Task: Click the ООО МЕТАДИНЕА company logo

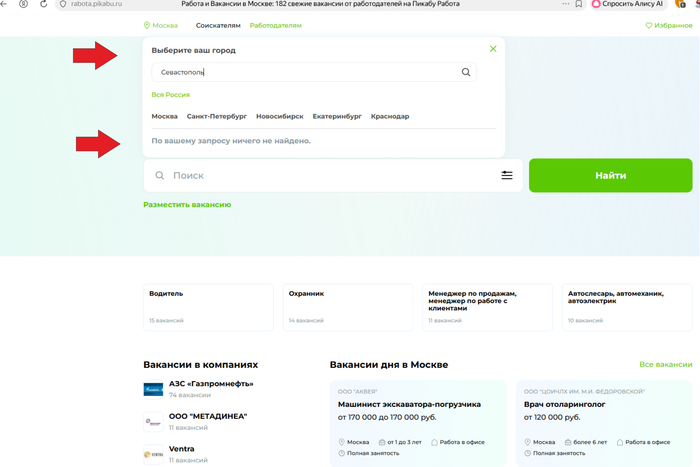Action: (153, 421)
